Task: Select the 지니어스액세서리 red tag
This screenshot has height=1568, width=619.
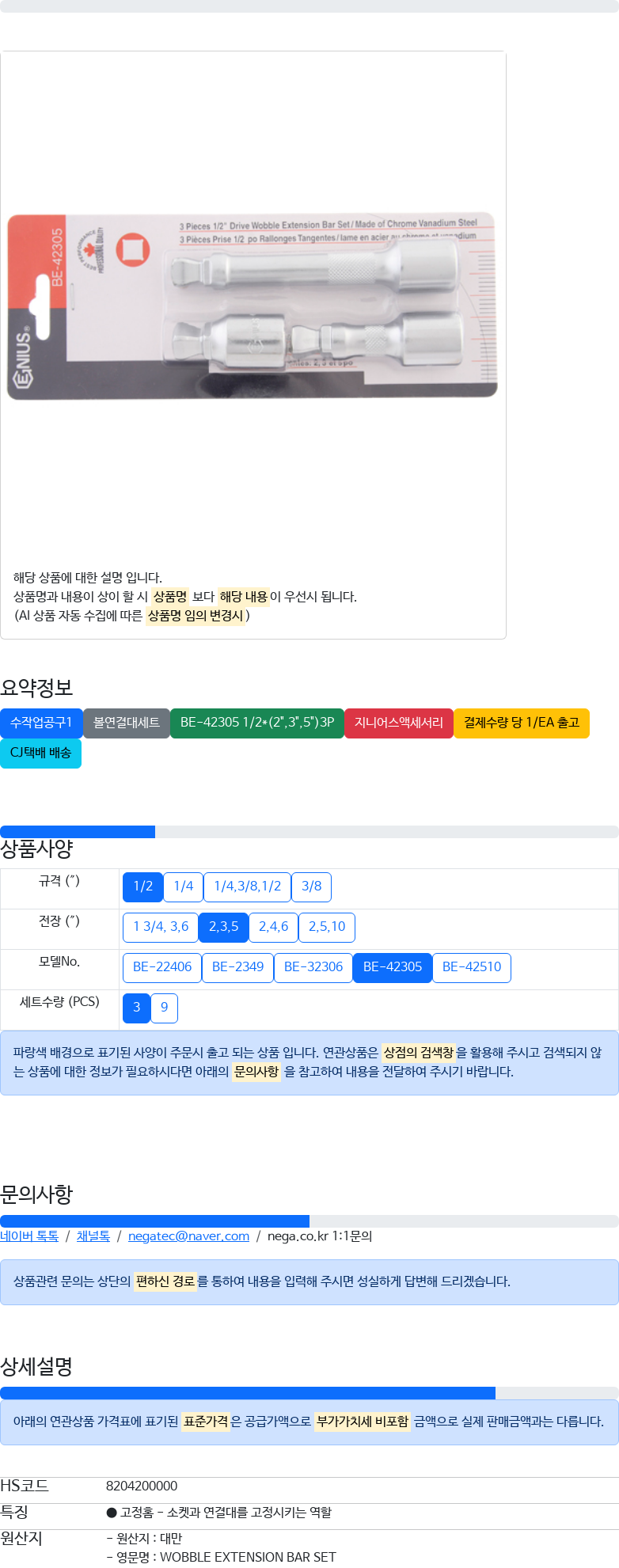Action: pos(399,723)
